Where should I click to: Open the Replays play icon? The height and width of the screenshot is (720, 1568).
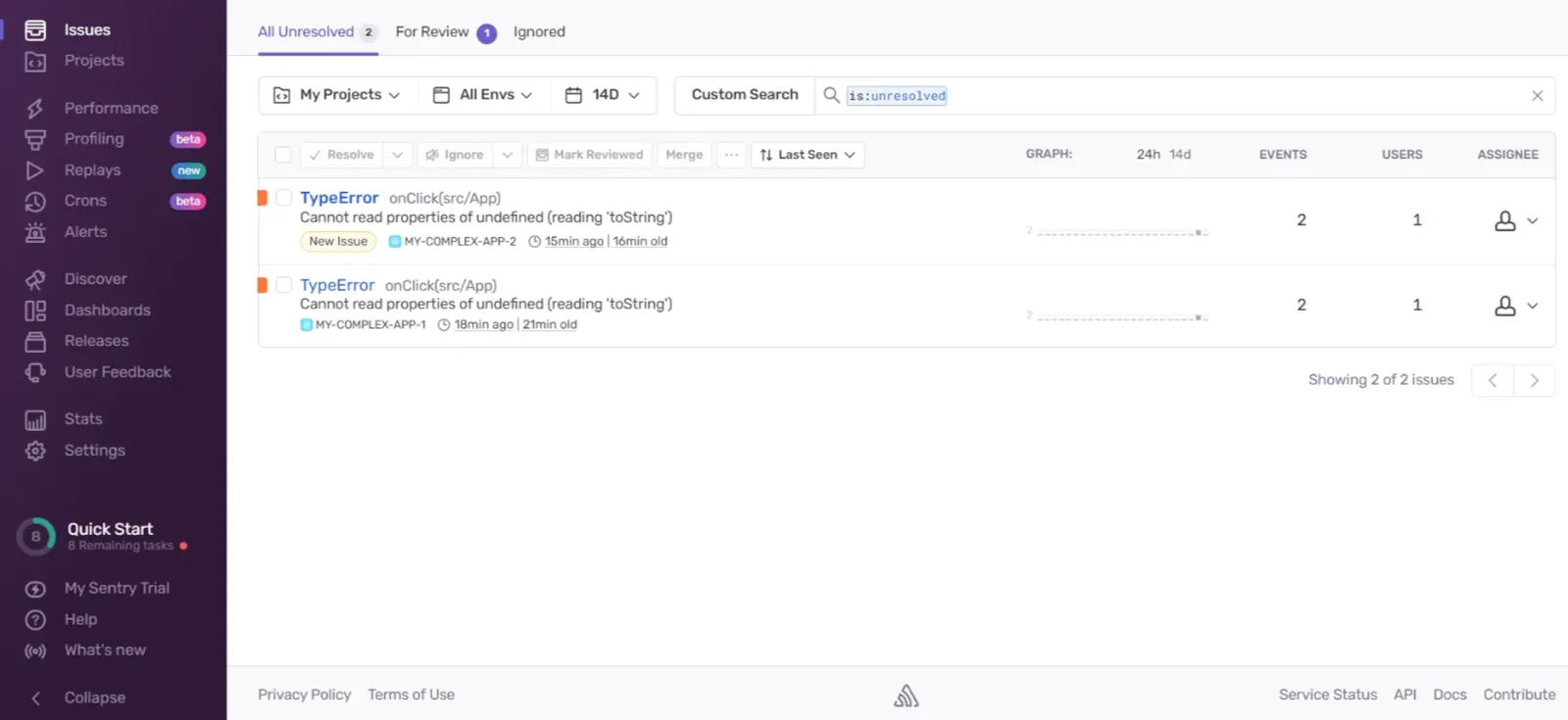[x=35, y=170]
